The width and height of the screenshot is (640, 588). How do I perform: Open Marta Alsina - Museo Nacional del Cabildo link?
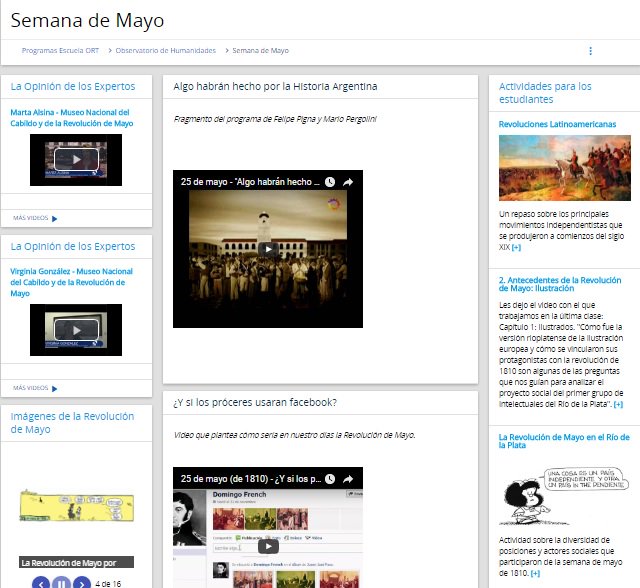tap(72, 118)
